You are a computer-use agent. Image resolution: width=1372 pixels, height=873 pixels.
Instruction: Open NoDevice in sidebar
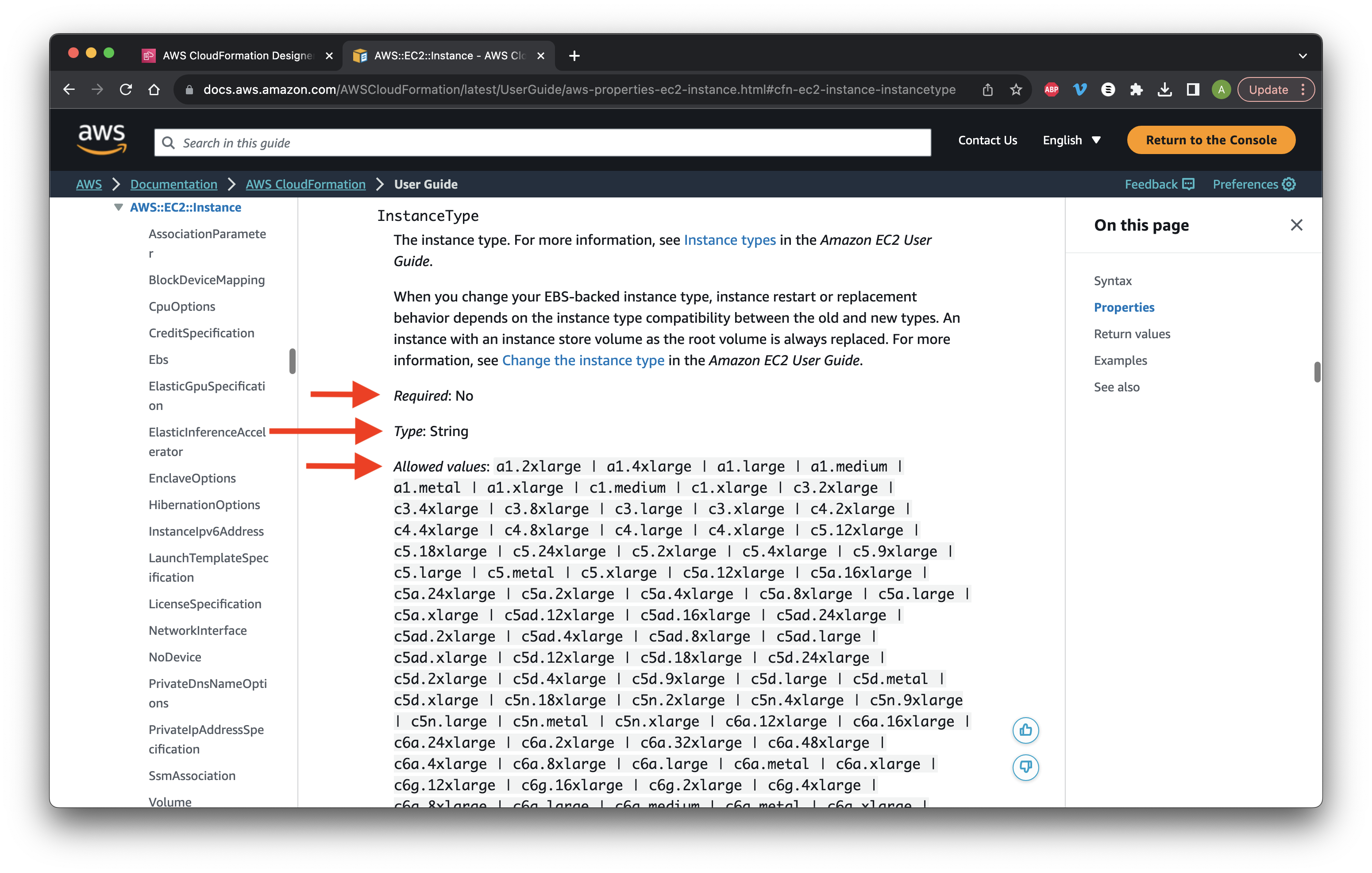click(x=175, y=657)
